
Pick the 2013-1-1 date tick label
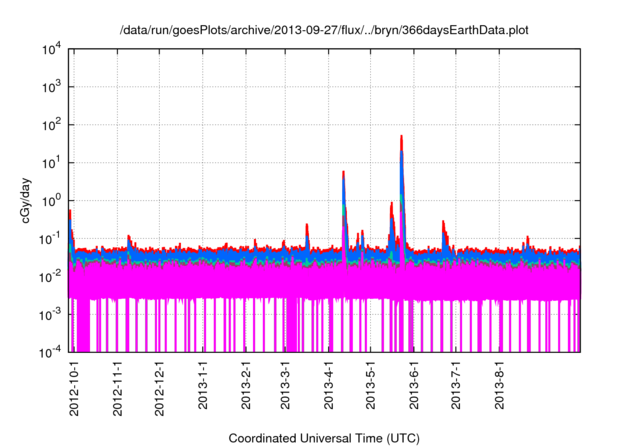(202, 383)
